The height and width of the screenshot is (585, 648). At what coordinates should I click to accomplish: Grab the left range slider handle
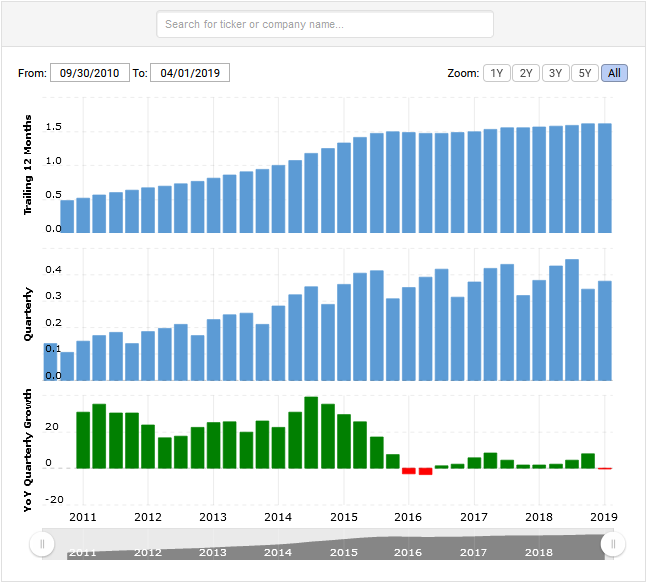pyautogui.click(x=42, y=544)
